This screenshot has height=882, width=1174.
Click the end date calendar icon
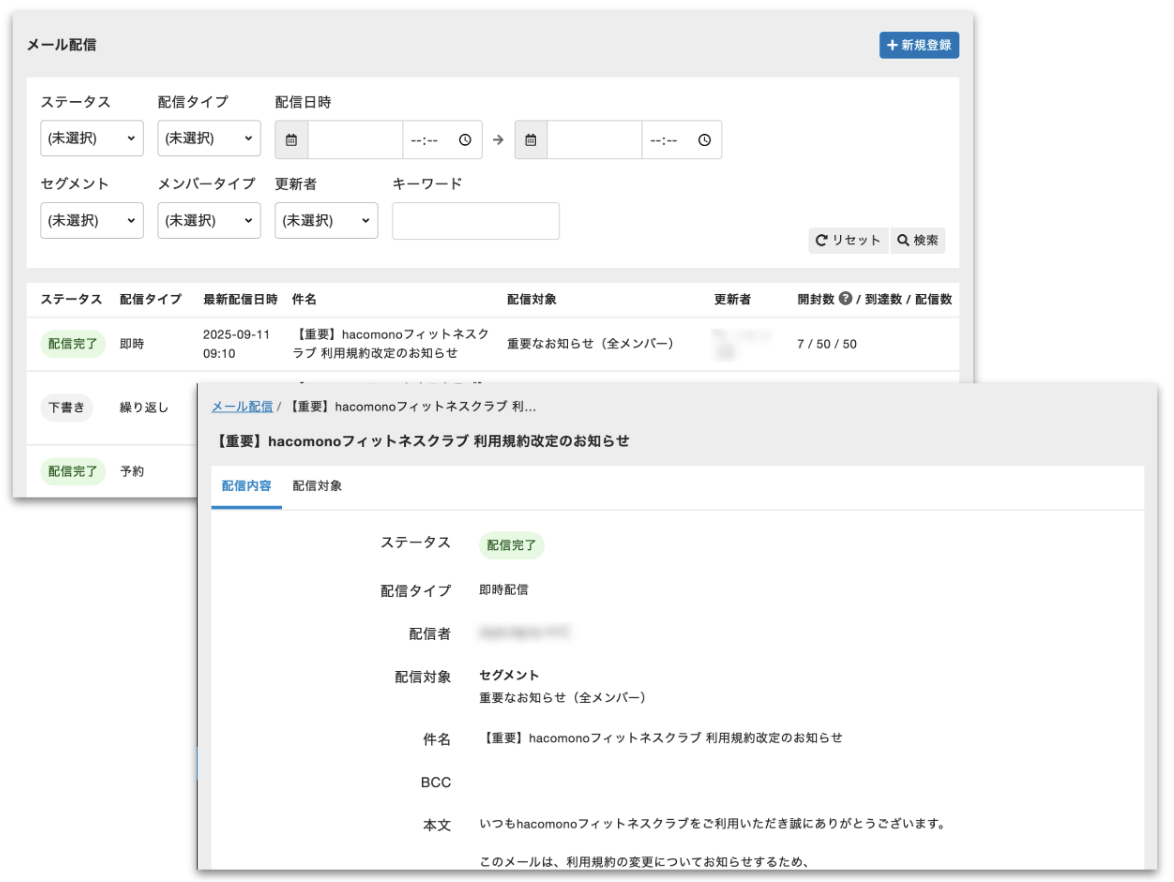point(531,140)
